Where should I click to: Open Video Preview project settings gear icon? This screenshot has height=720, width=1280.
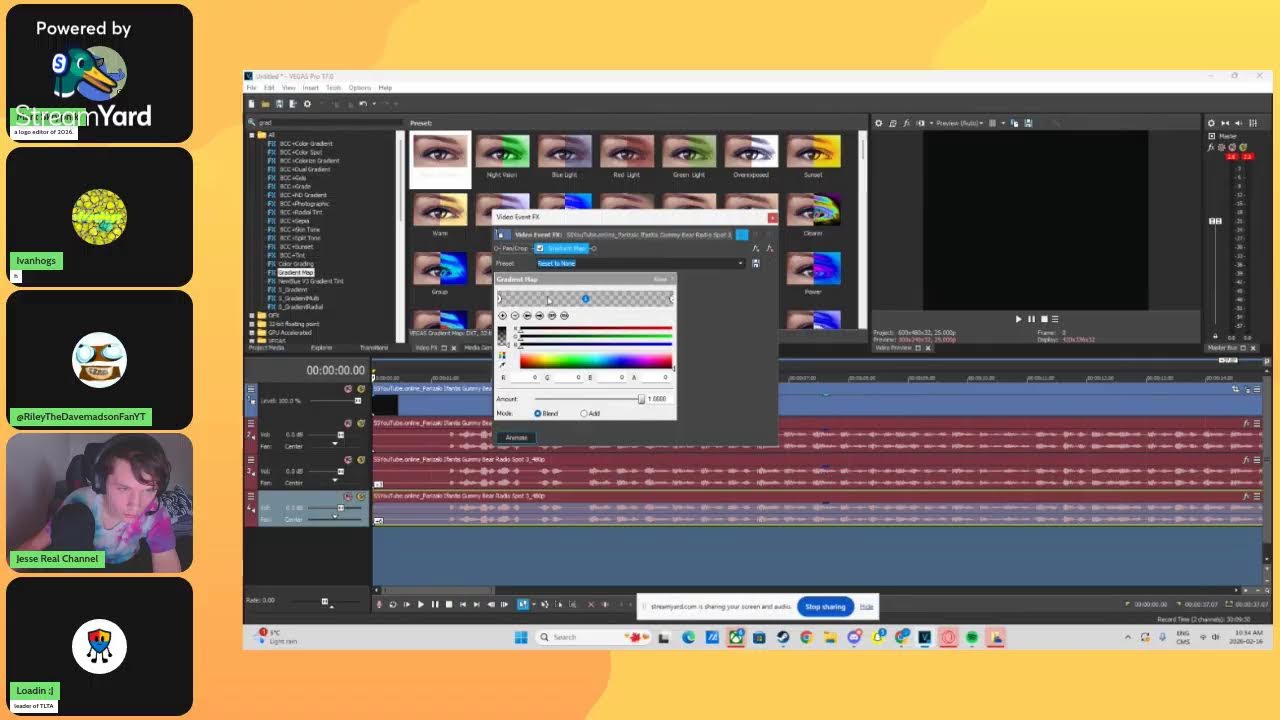click(x=878, y=123)
